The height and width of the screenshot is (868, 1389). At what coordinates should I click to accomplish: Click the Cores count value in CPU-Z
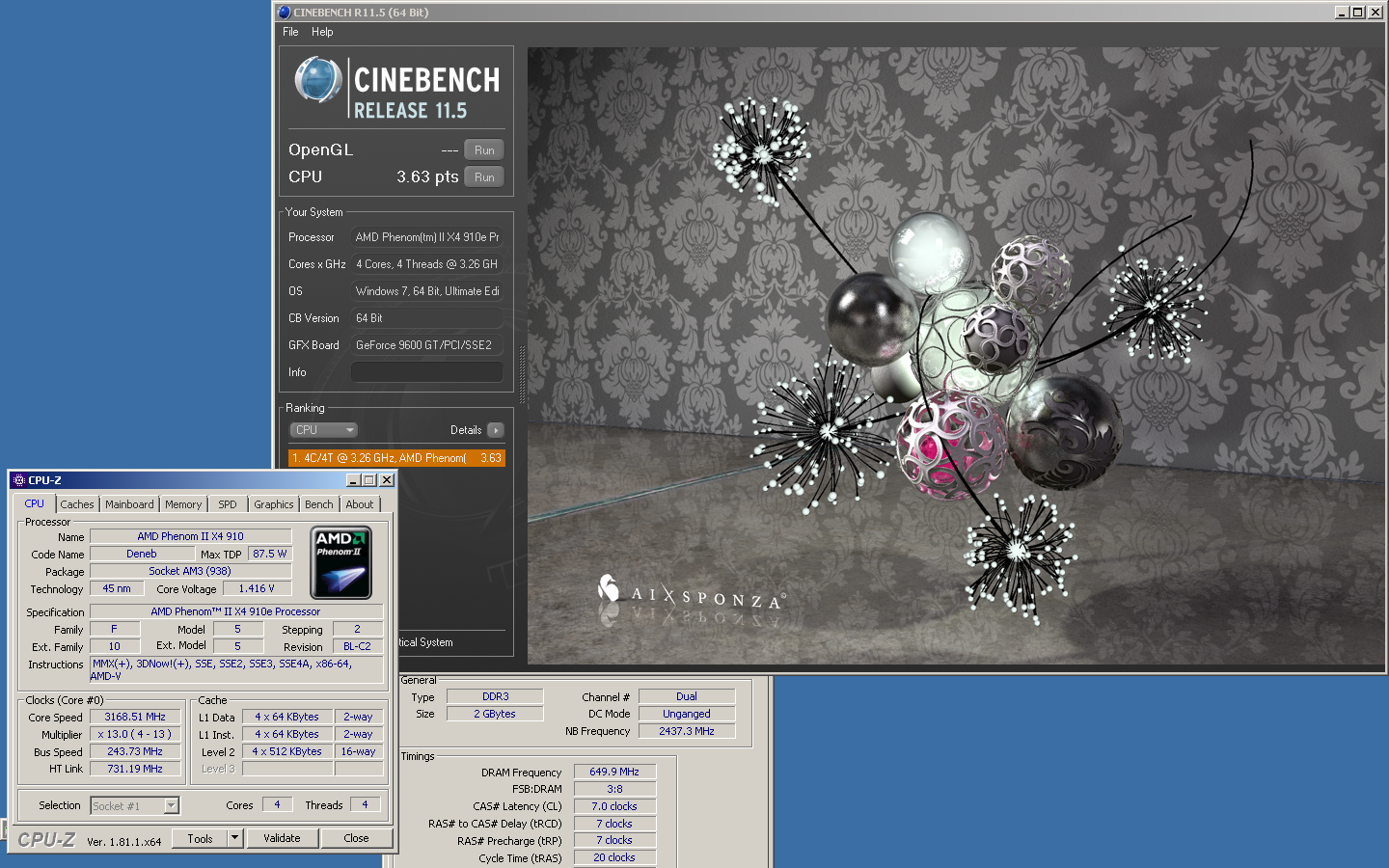pyautogui.click(x=277, y=804)
